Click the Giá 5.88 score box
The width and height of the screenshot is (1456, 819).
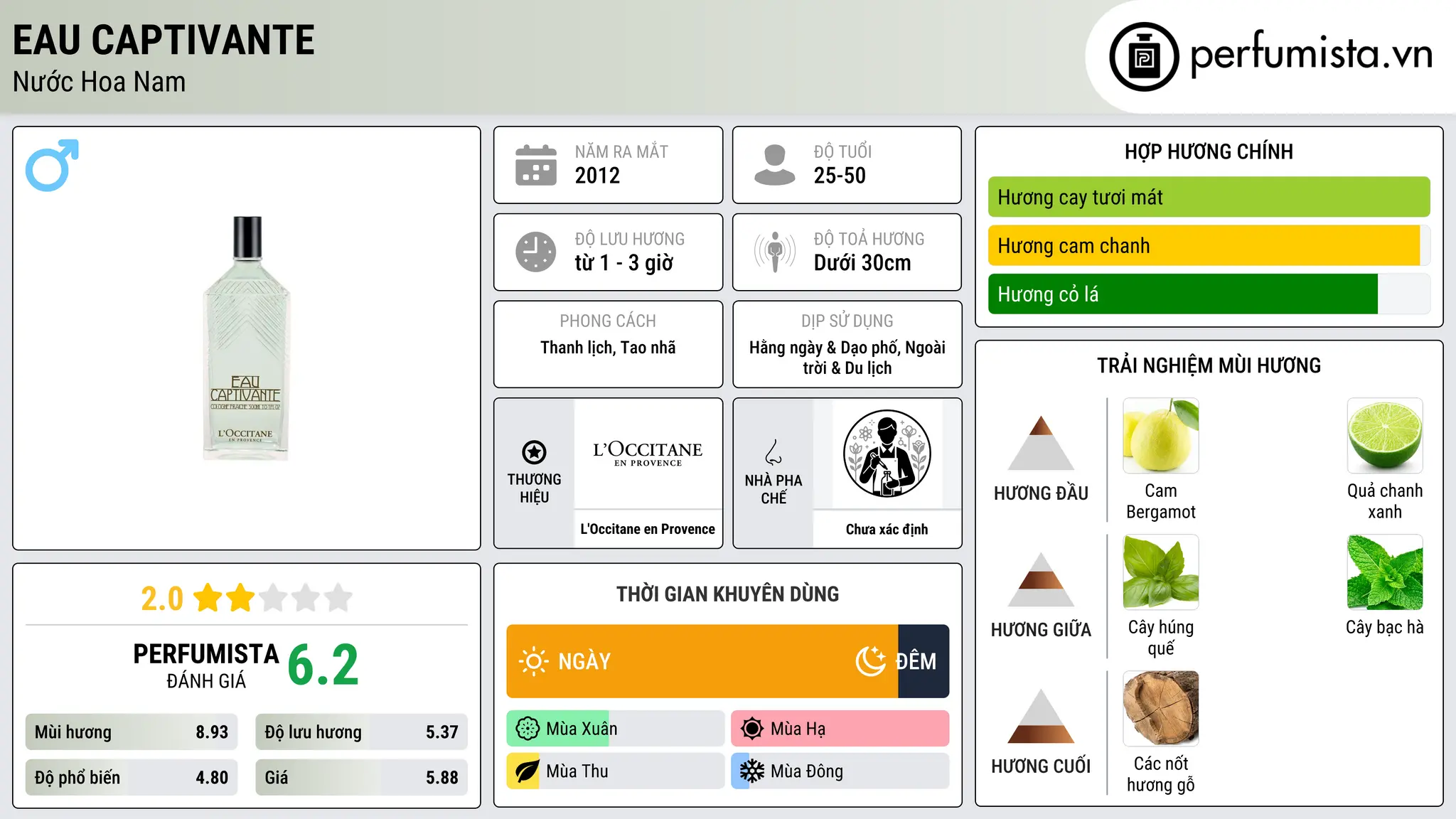[x=362, y=778]
